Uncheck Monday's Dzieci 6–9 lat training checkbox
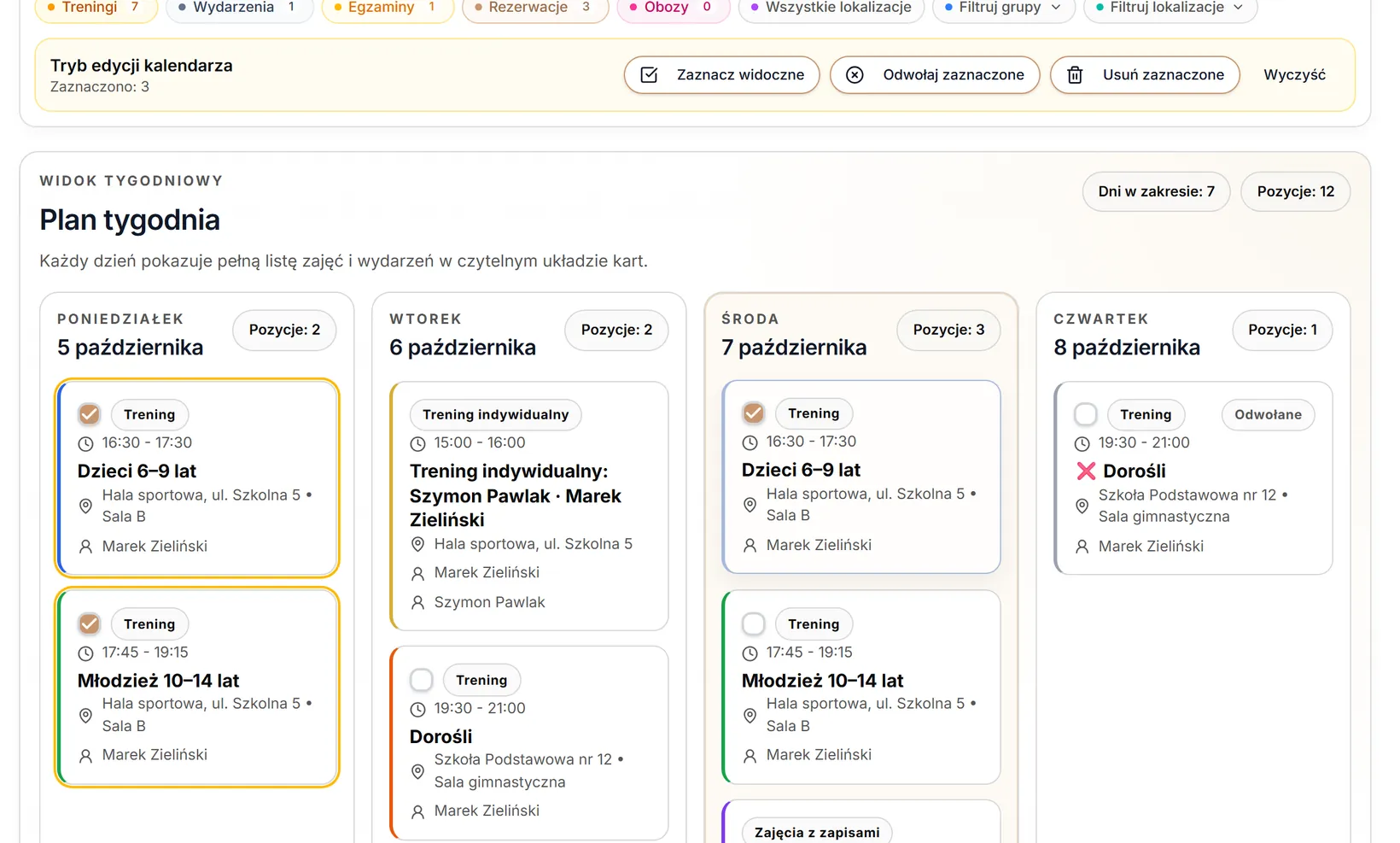Screen dimensions: 1400x843 pos(89,414)
